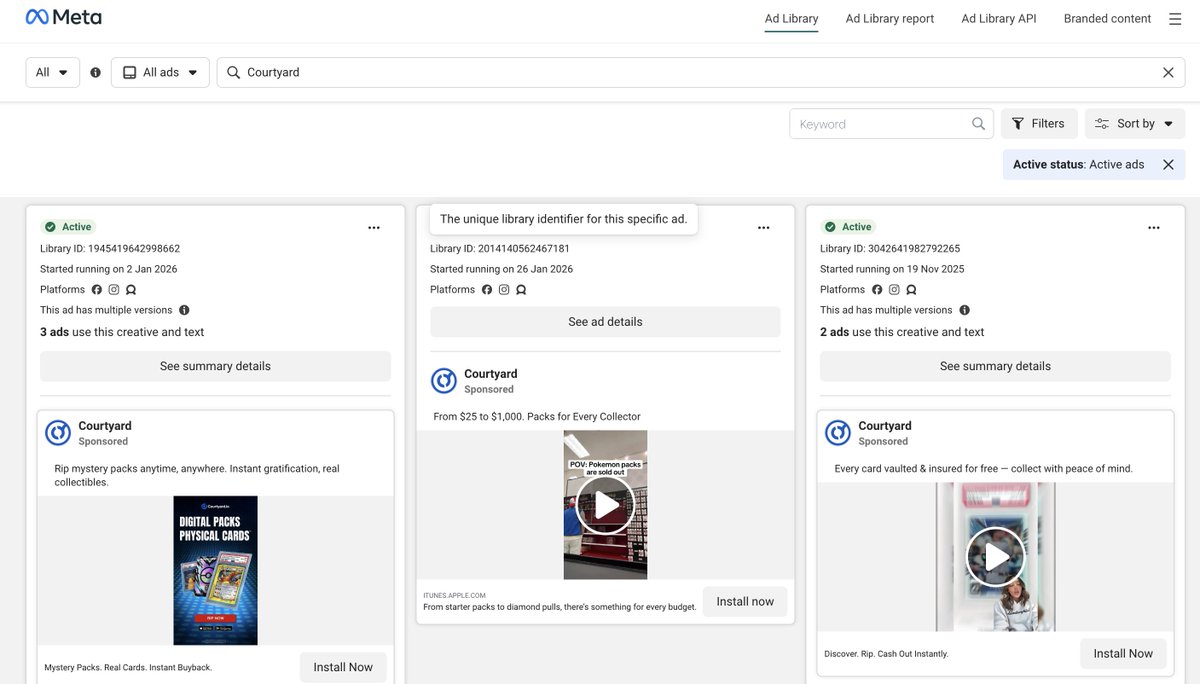This screenshot has width=1200, height=684.
Task: Click Courtyard avatar in the vaulted card ad
Action: pyautogui.click(x=838, y=433)
